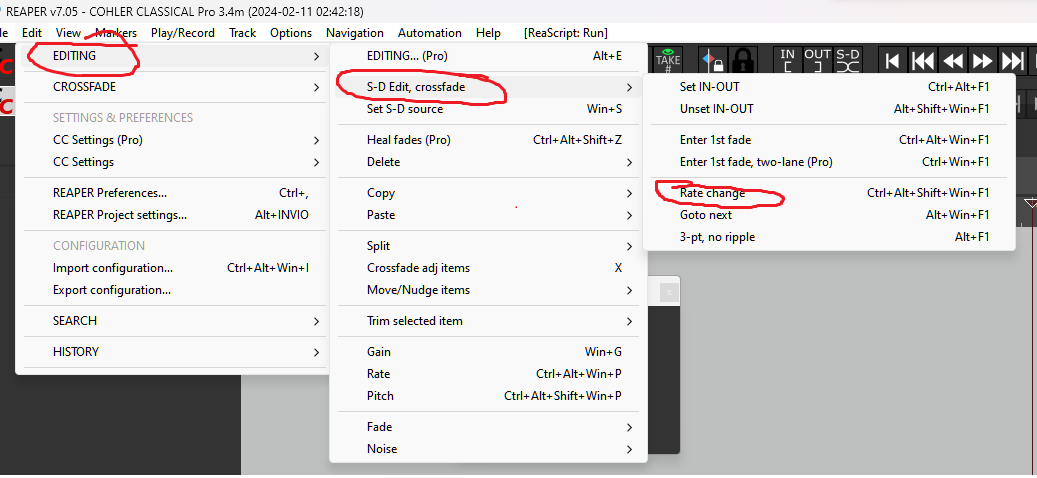
Task: Toggle the padlock lock icon
Action: [742, 60]
